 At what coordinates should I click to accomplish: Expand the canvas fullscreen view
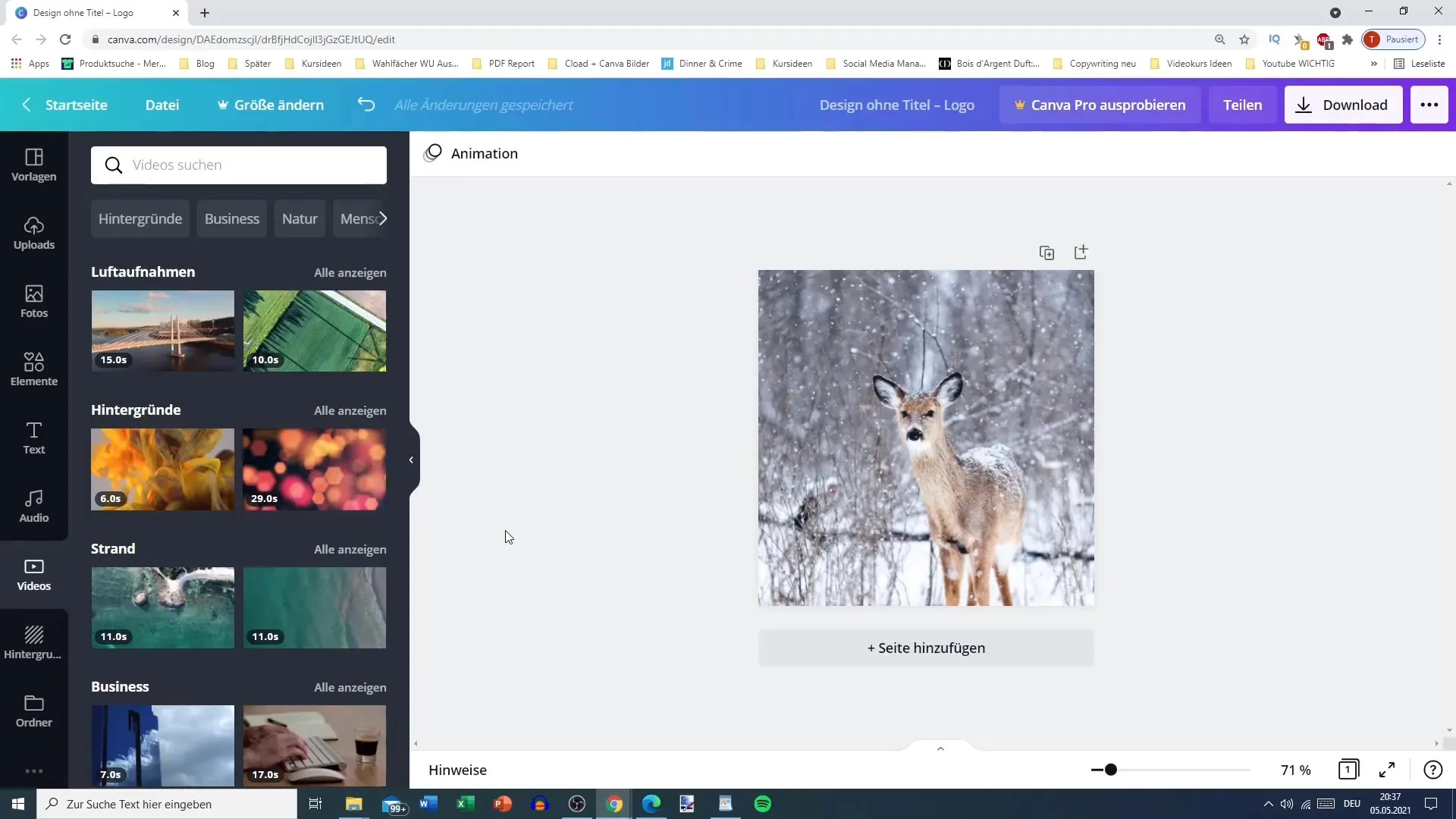1389,770
